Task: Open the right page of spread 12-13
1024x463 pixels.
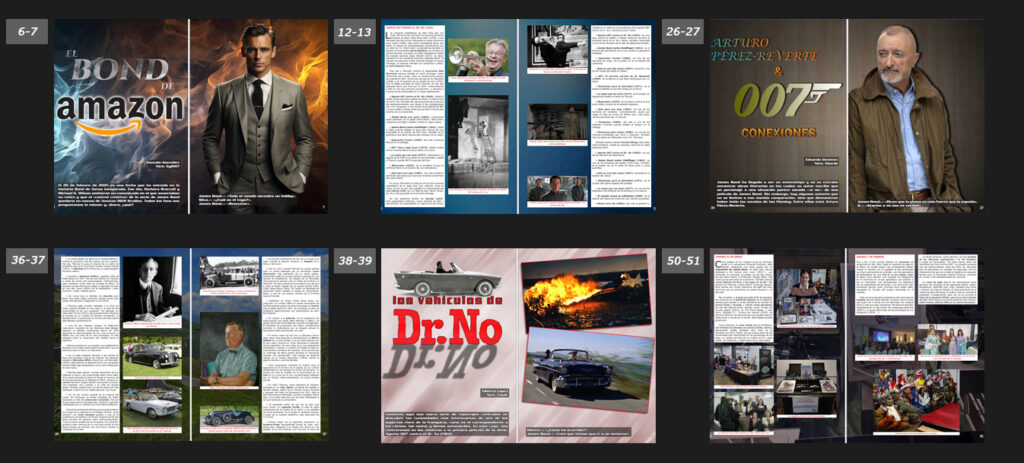Action: coord(586,116)
